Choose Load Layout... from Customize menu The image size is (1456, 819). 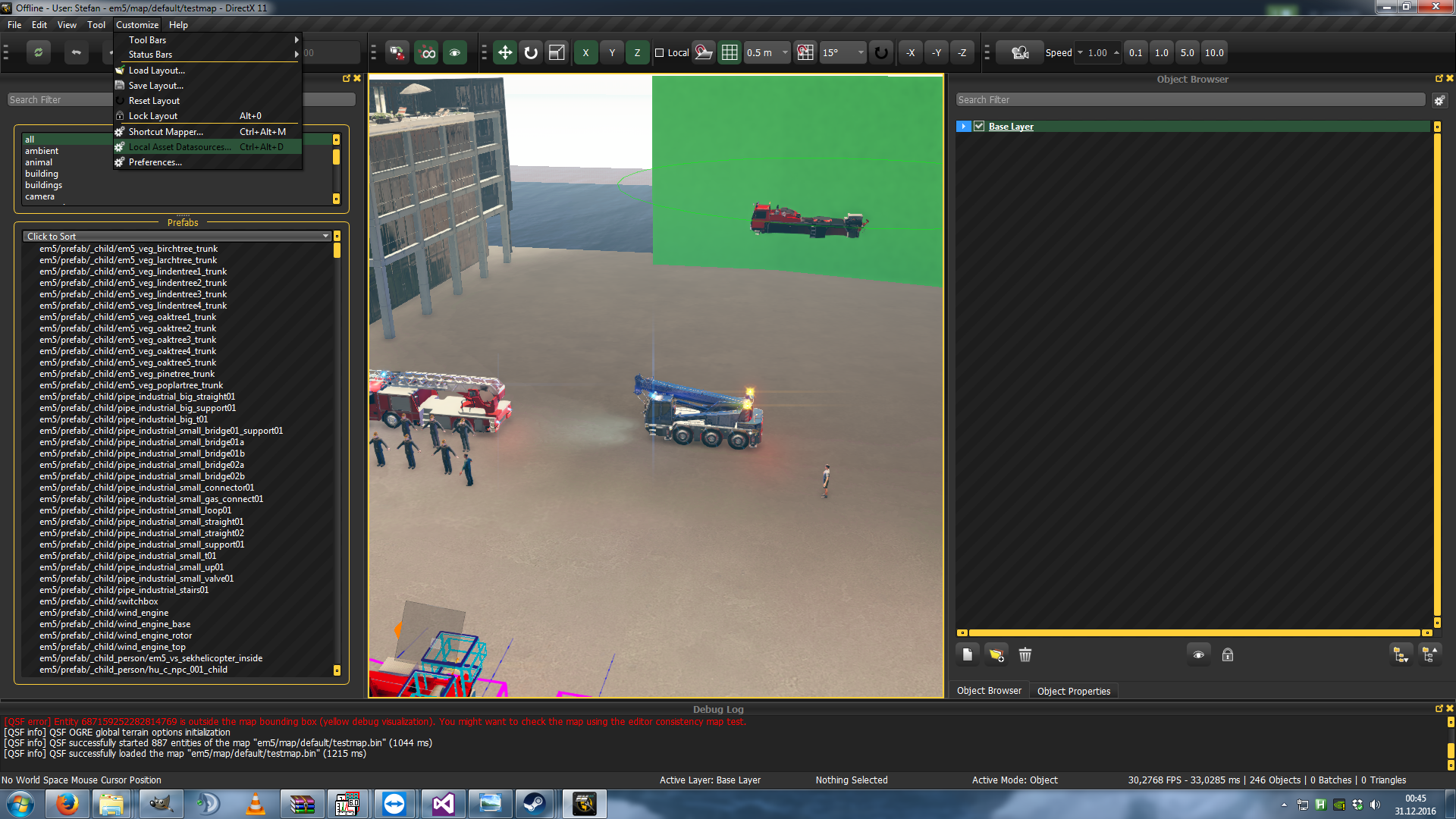tap(208, 71)
